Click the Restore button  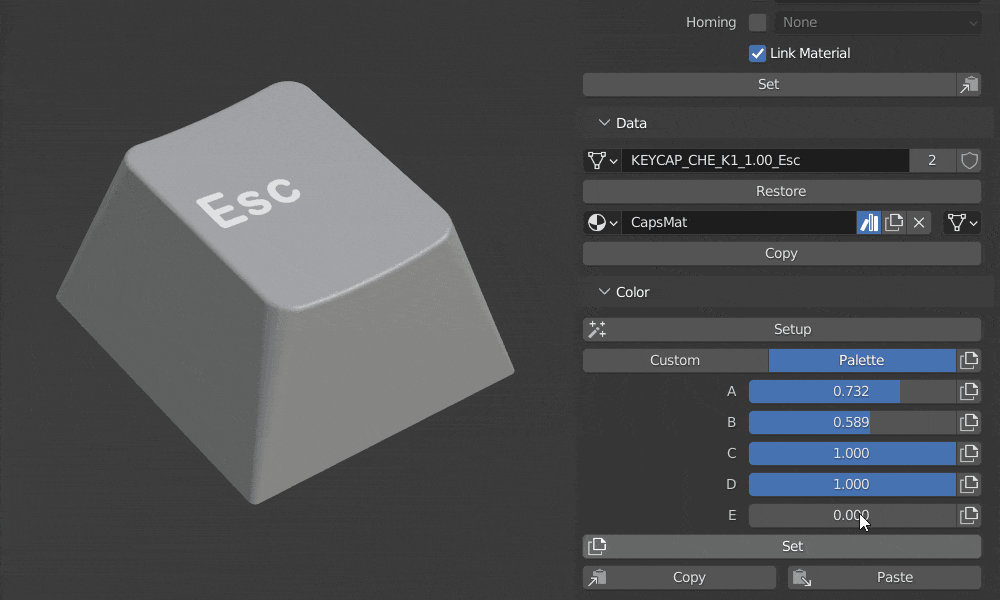781,191
